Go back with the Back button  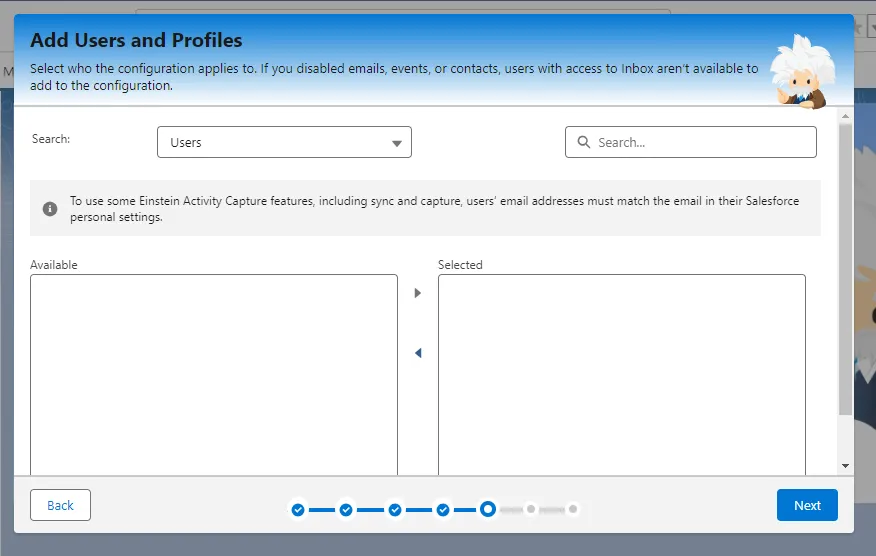click(60, 505)
